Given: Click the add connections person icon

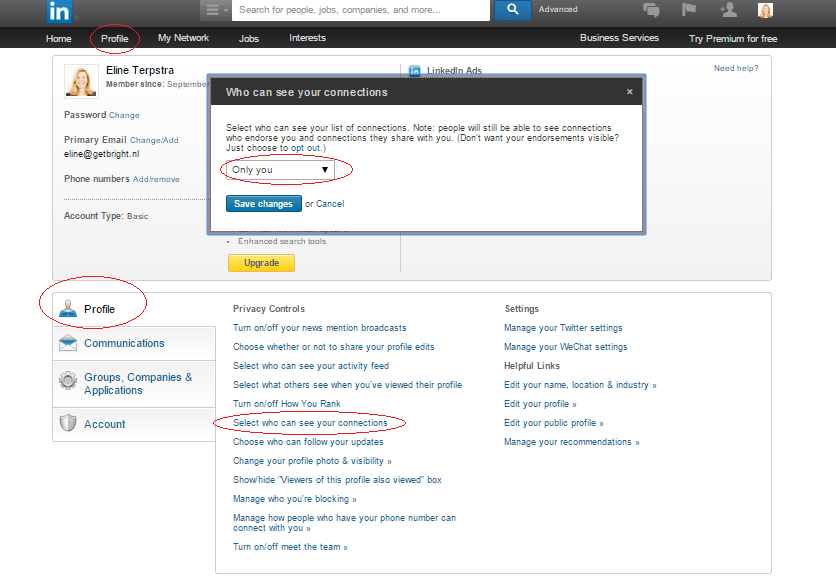Looking at the screenshot, I should (727, 10).
